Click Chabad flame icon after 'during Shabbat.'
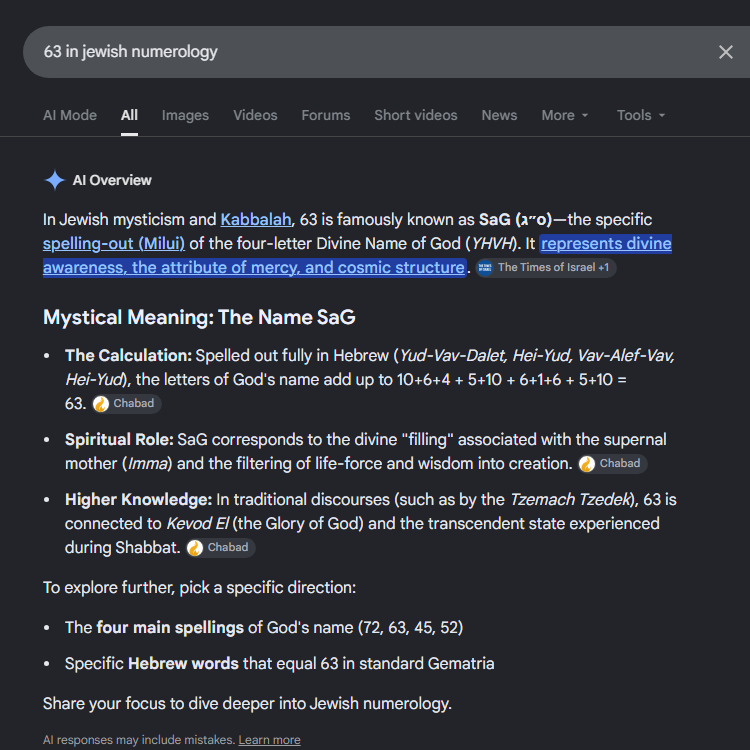 point(195,548)
